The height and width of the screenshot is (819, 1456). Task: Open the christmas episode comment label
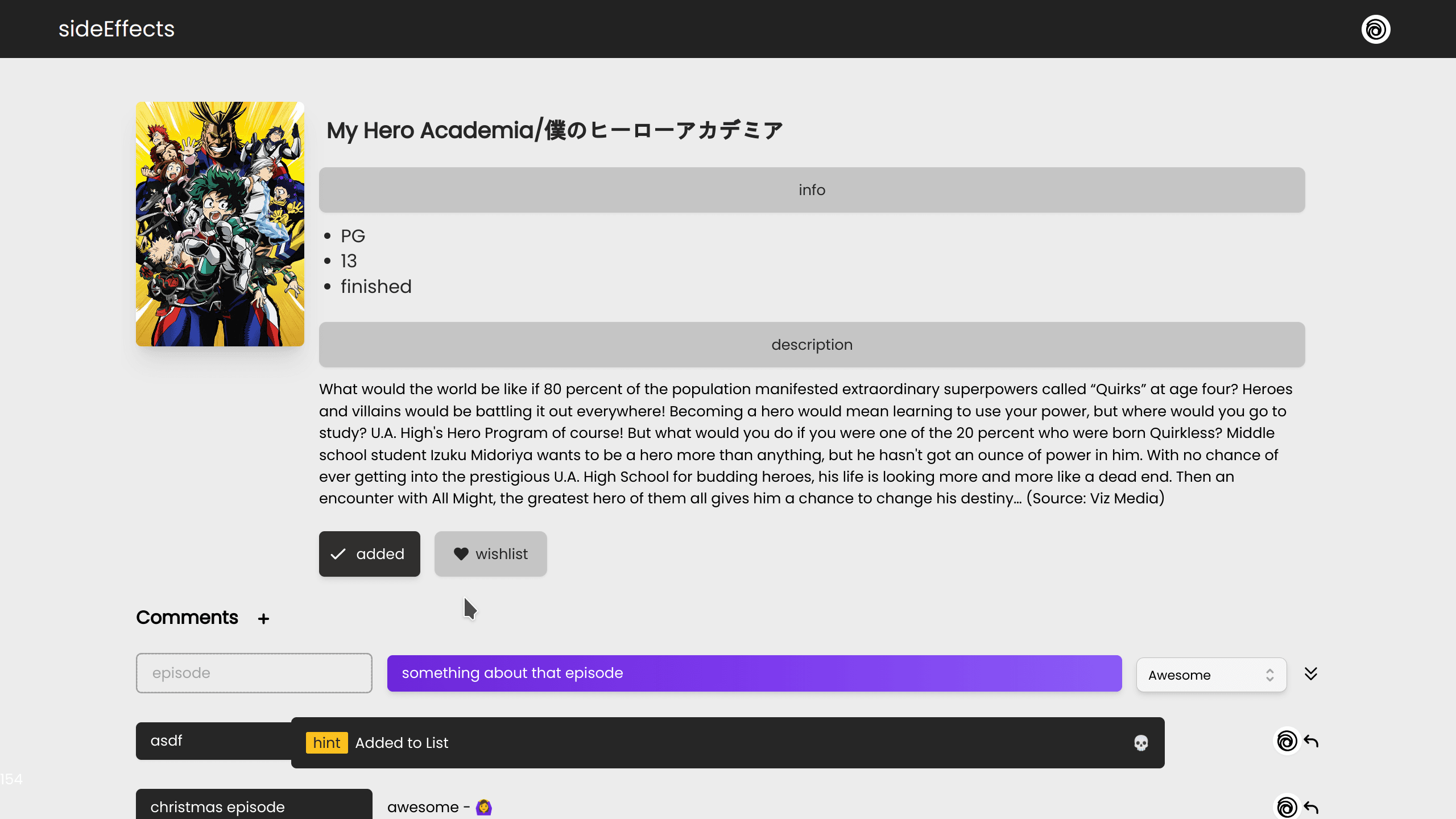254,804
